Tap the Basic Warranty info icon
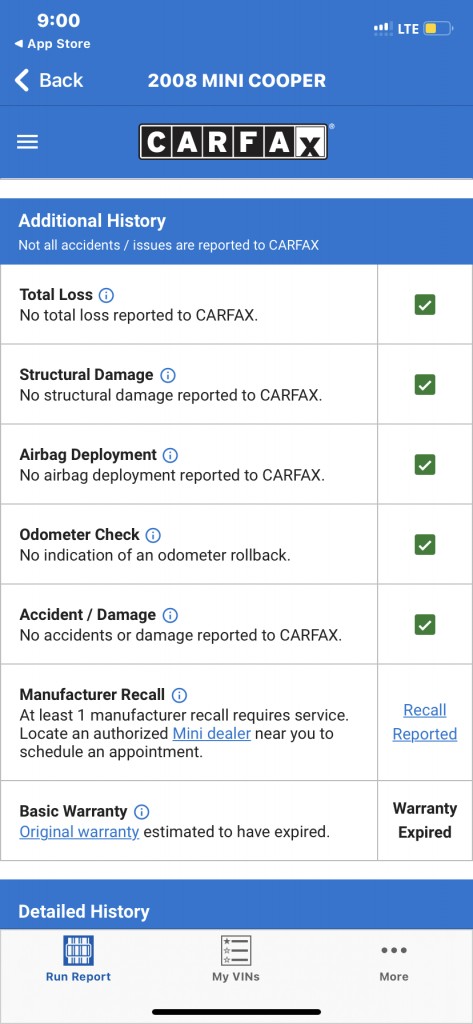473x1024 pixels. point(141,812)
